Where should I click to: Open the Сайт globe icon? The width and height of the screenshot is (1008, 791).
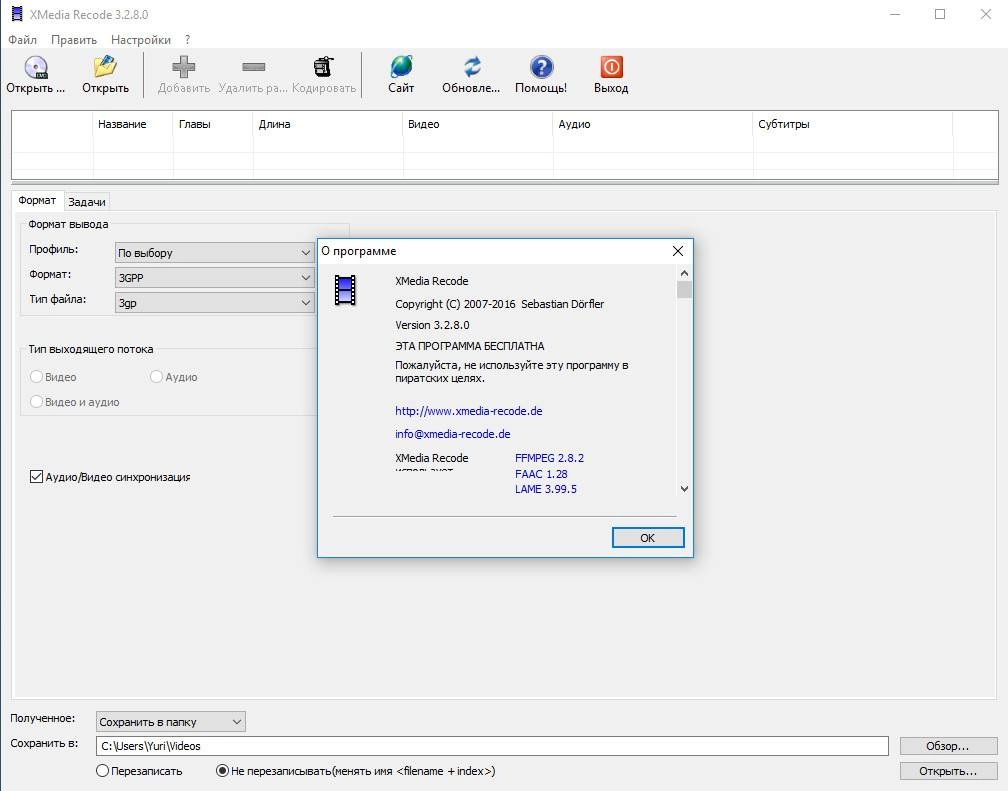click(401, 67)
